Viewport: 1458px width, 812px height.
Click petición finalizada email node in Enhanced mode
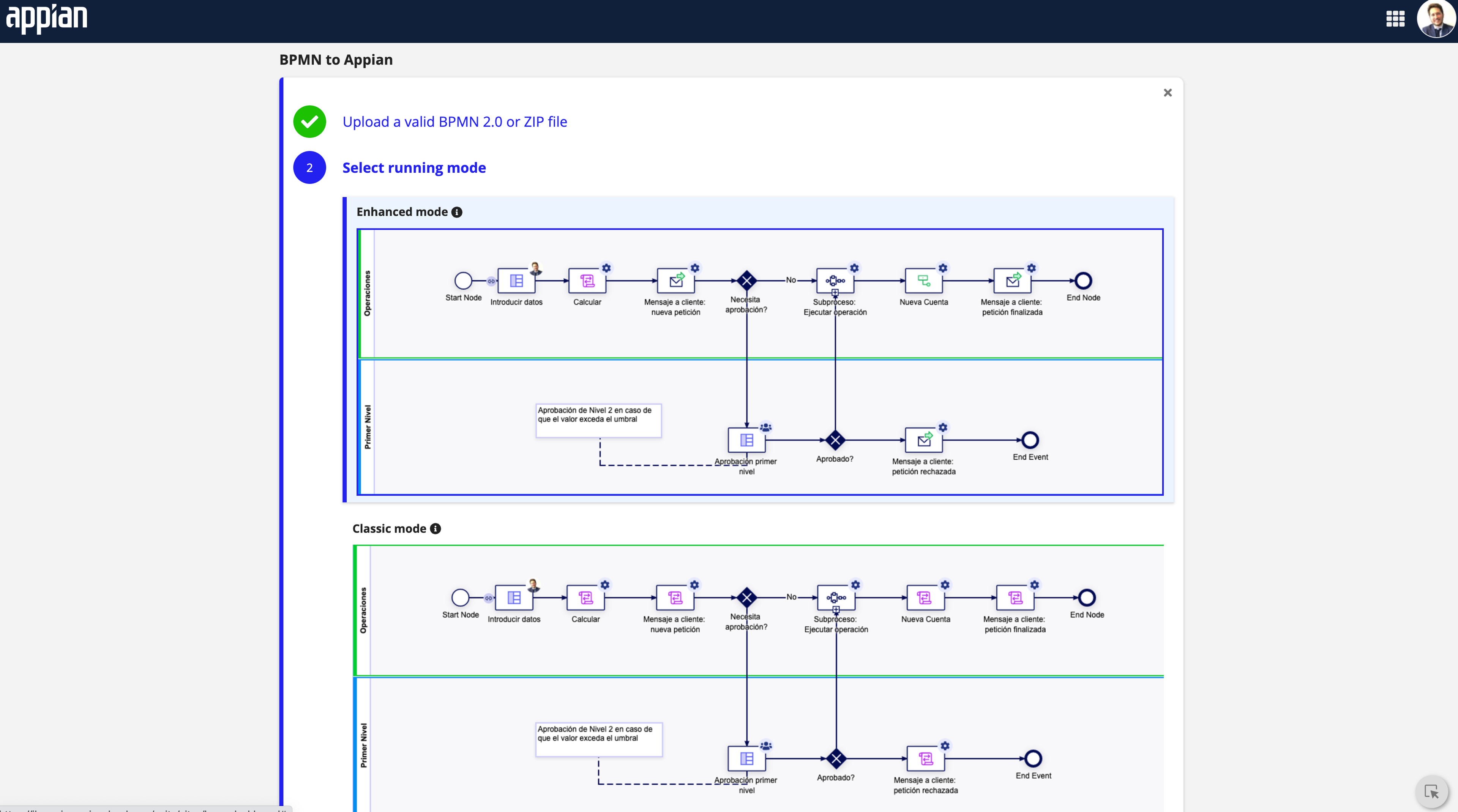[x=1012, y=281]
